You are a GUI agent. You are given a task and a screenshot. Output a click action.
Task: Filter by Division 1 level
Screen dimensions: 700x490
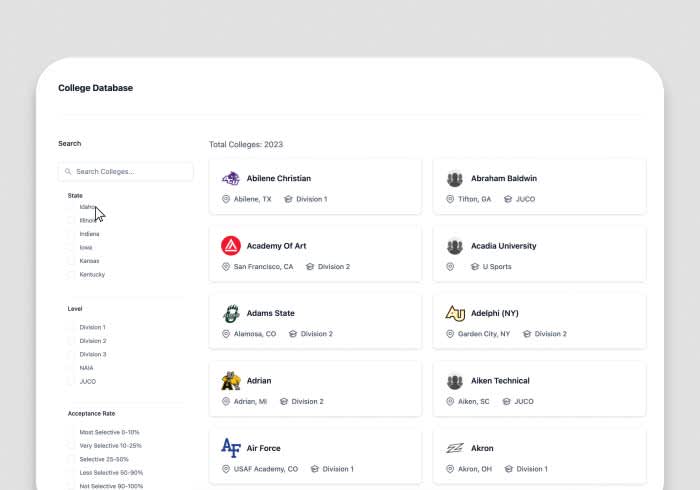(x=71, y=327)
